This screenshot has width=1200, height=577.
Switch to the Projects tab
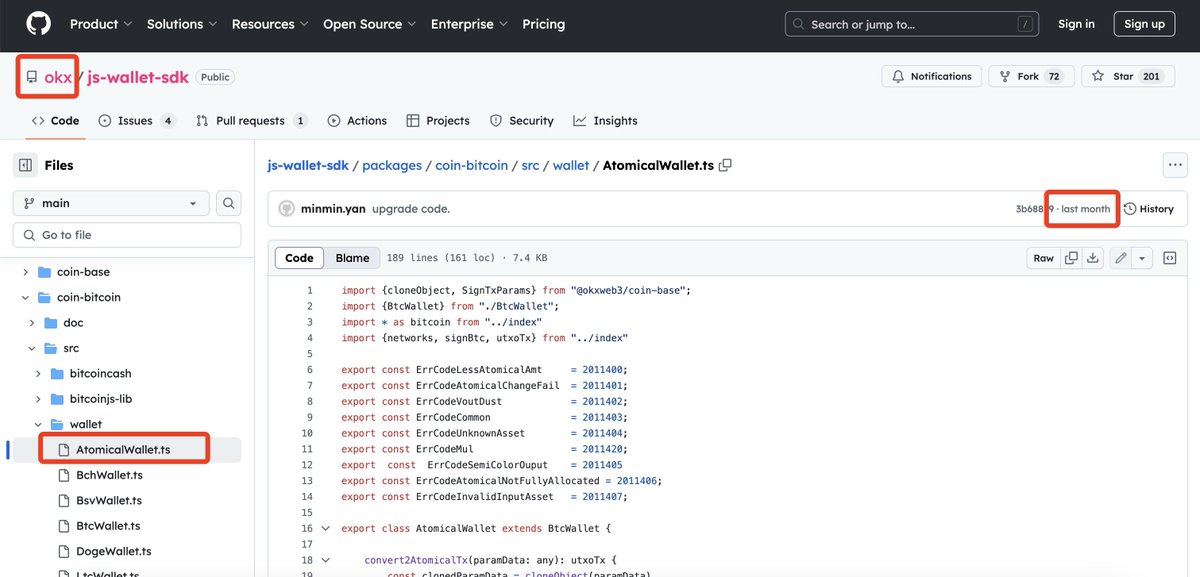click(438, 121)
